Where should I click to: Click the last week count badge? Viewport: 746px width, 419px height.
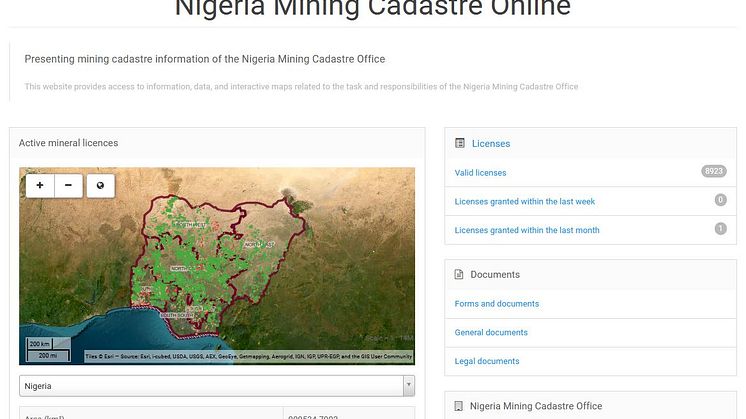point(720,200)
